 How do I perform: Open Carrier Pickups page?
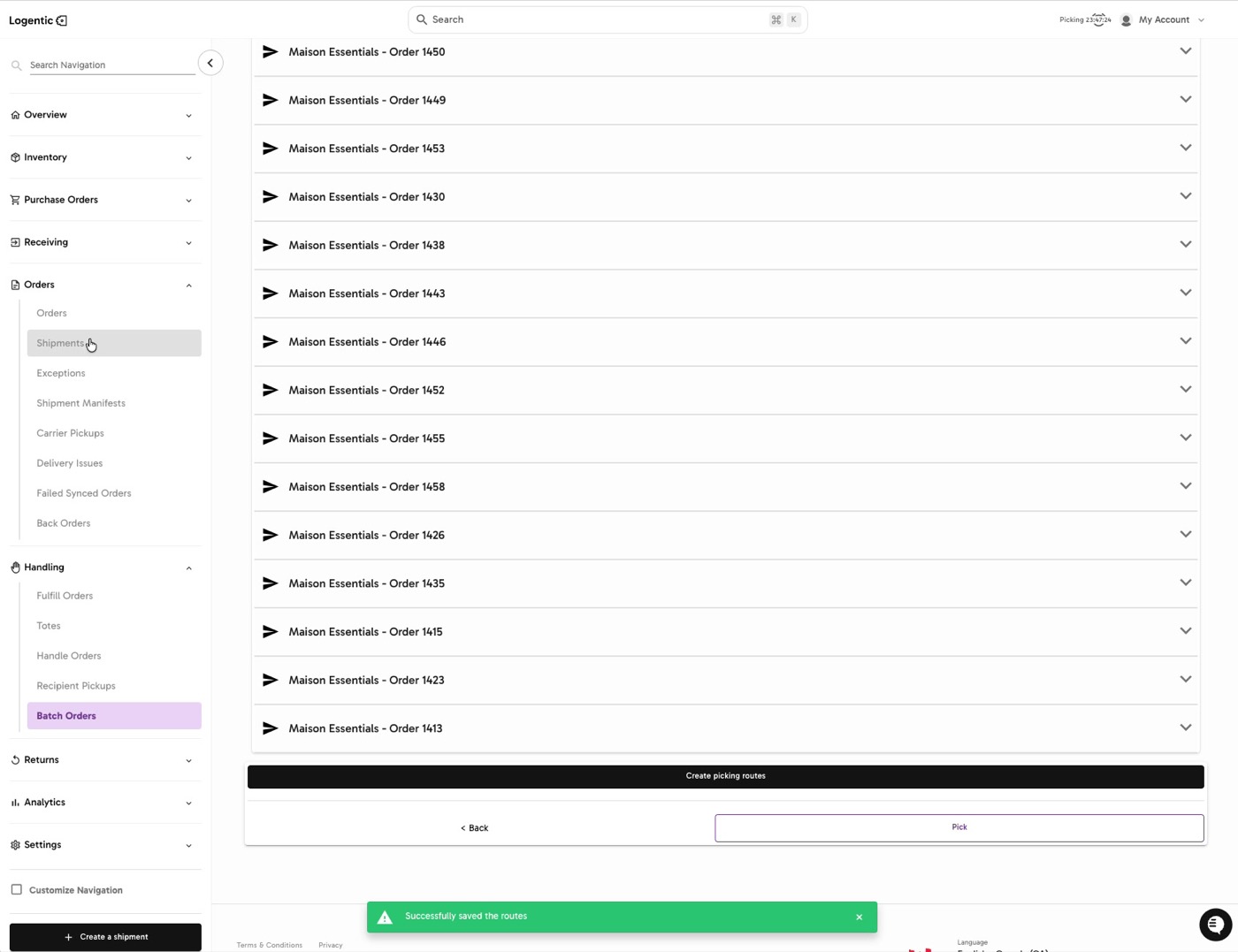[114, 433]
